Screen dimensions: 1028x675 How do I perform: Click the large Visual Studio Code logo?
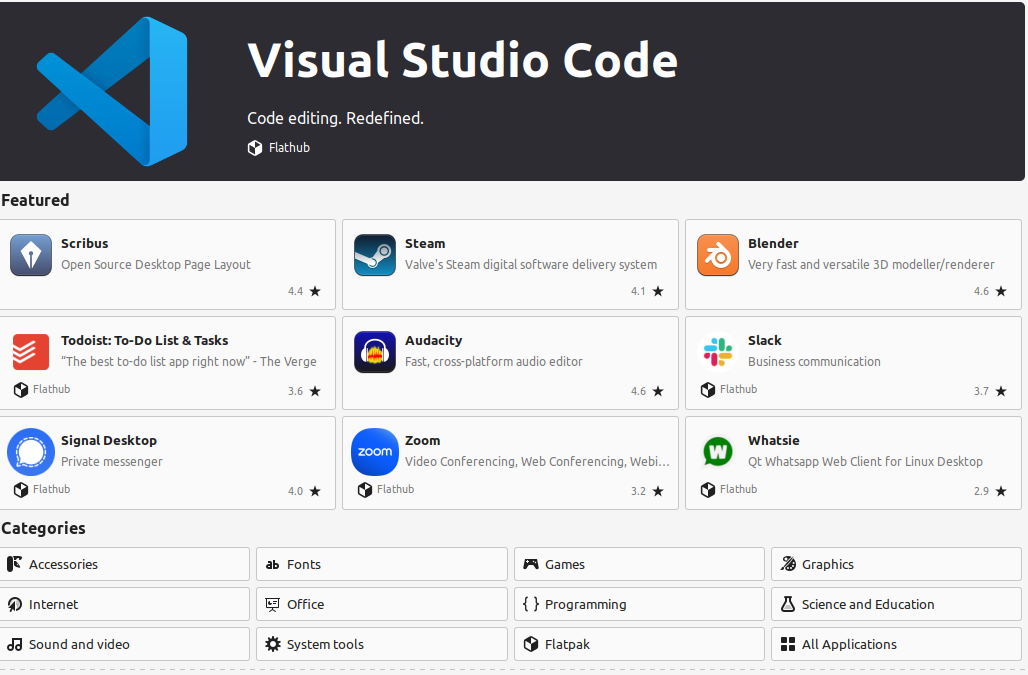coord(112,92)
